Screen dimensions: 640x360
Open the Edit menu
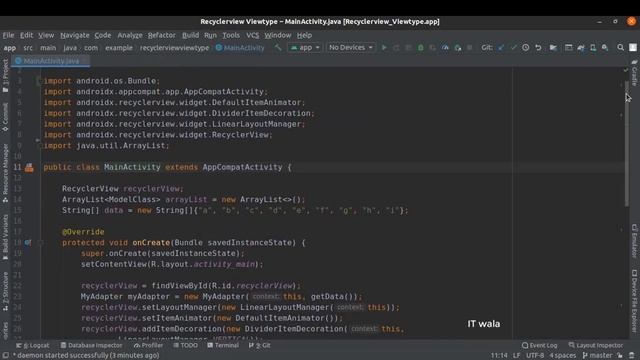[27, 35]
